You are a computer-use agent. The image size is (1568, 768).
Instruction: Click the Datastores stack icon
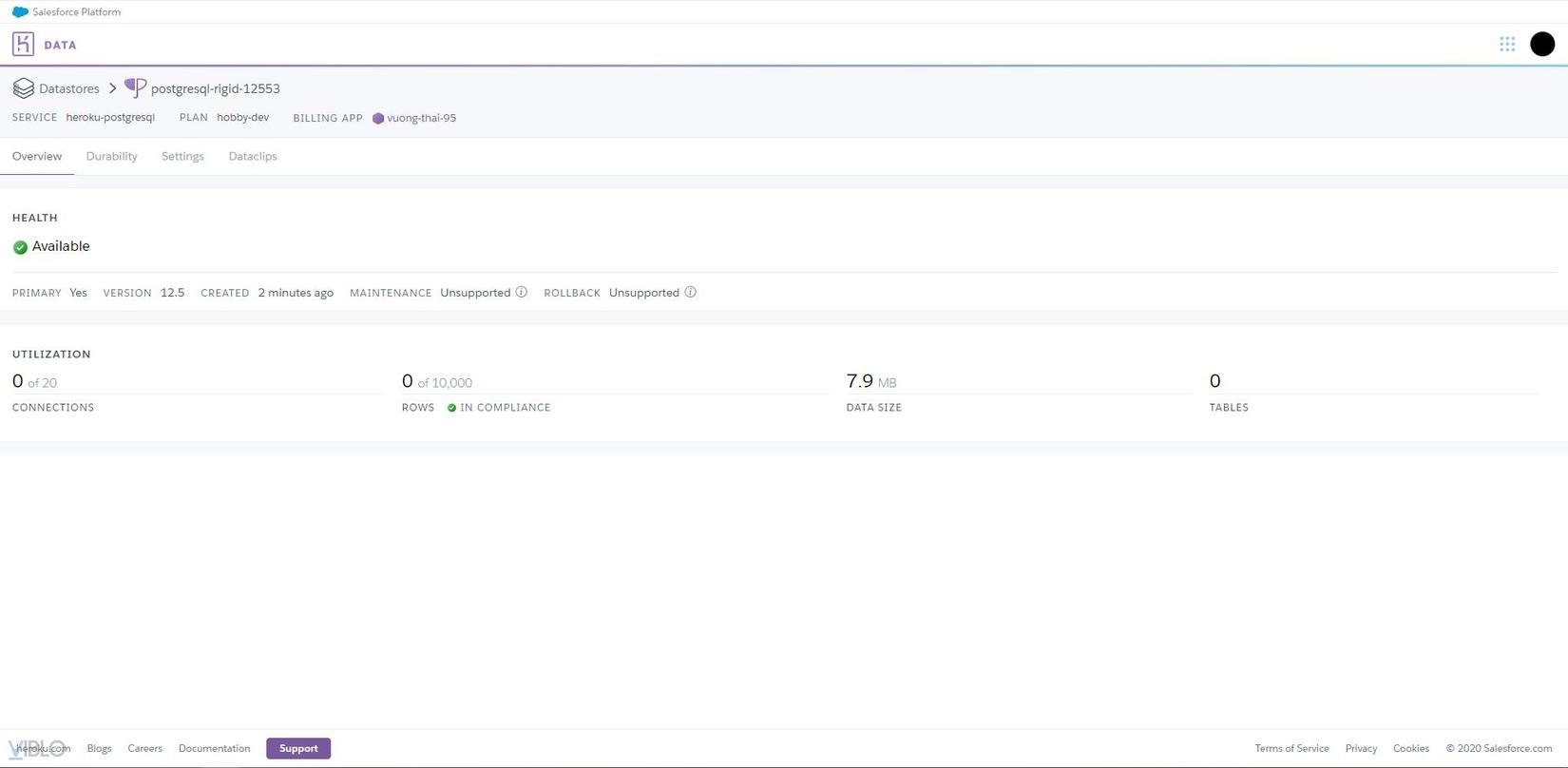(24, 88)
